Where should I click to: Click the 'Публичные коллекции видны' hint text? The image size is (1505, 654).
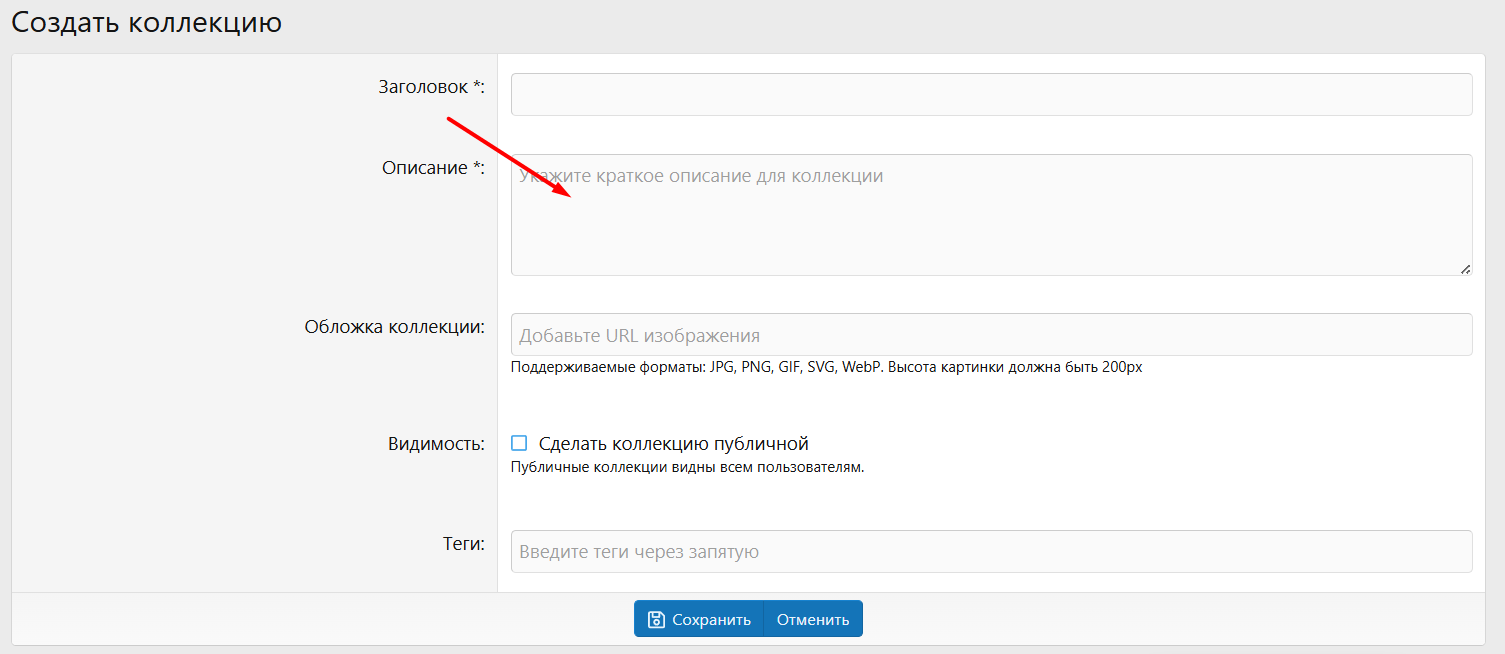click(687, 467)
